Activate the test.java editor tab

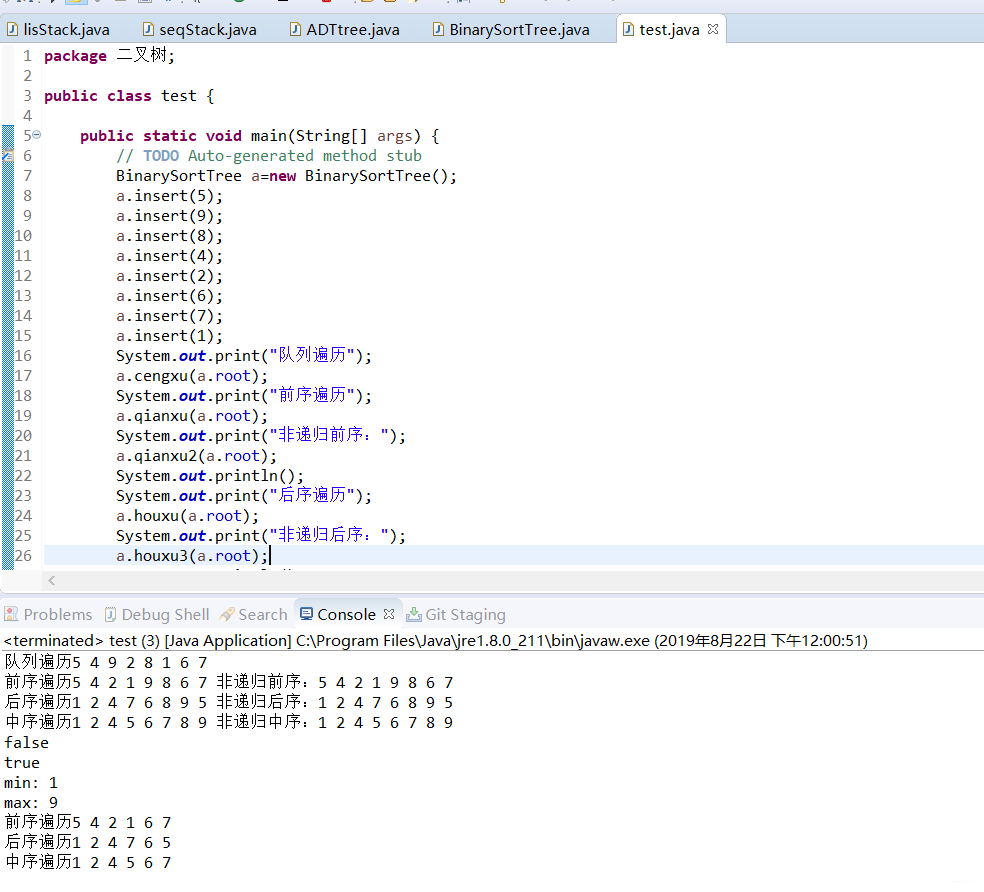[668, 30]
